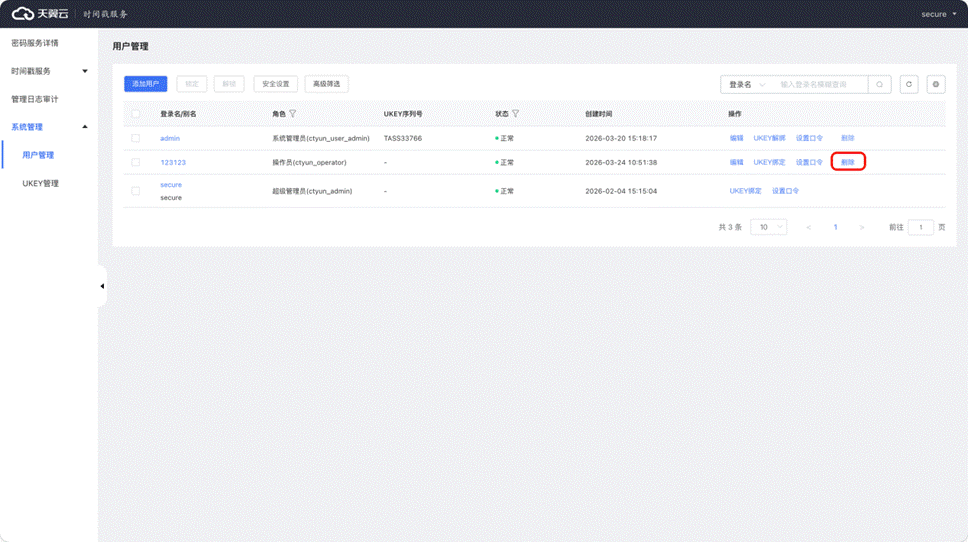Open the column settings gear icon
This screenshot has height=542, width=968.
(x=936, y=85)
